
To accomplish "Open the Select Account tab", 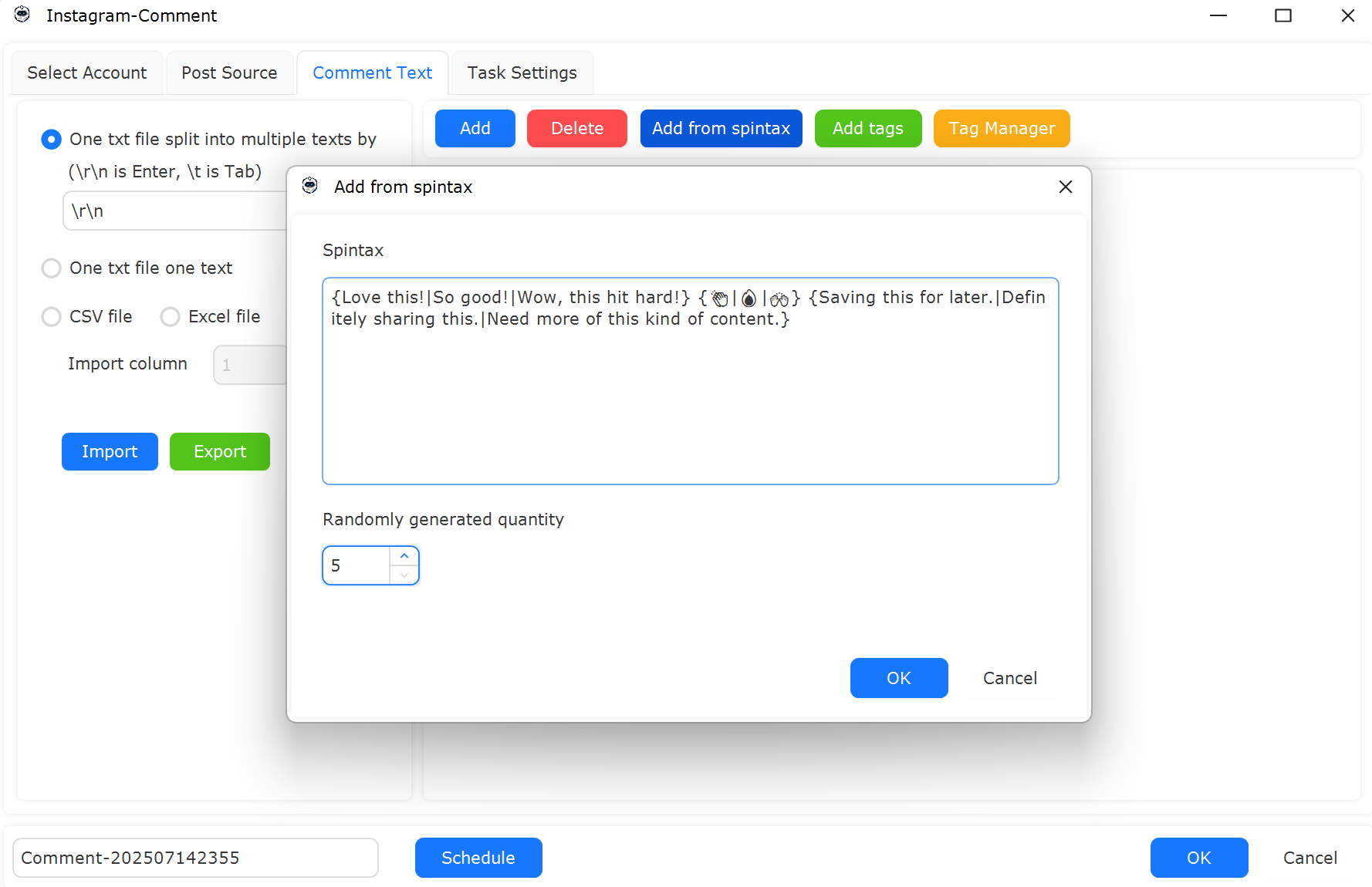I will click(87, 73).
